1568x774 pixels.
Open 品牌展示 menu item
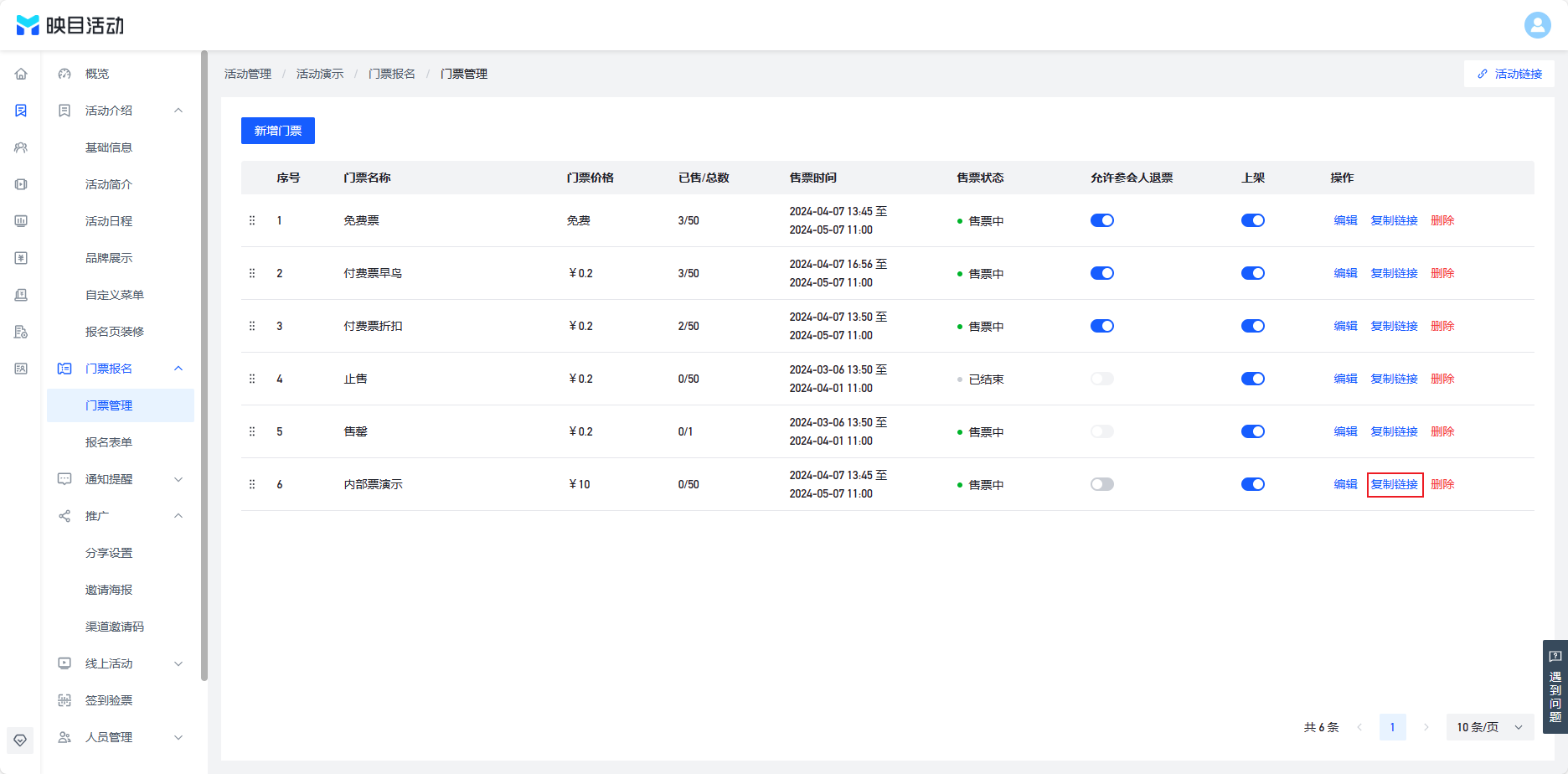(121, 258)
